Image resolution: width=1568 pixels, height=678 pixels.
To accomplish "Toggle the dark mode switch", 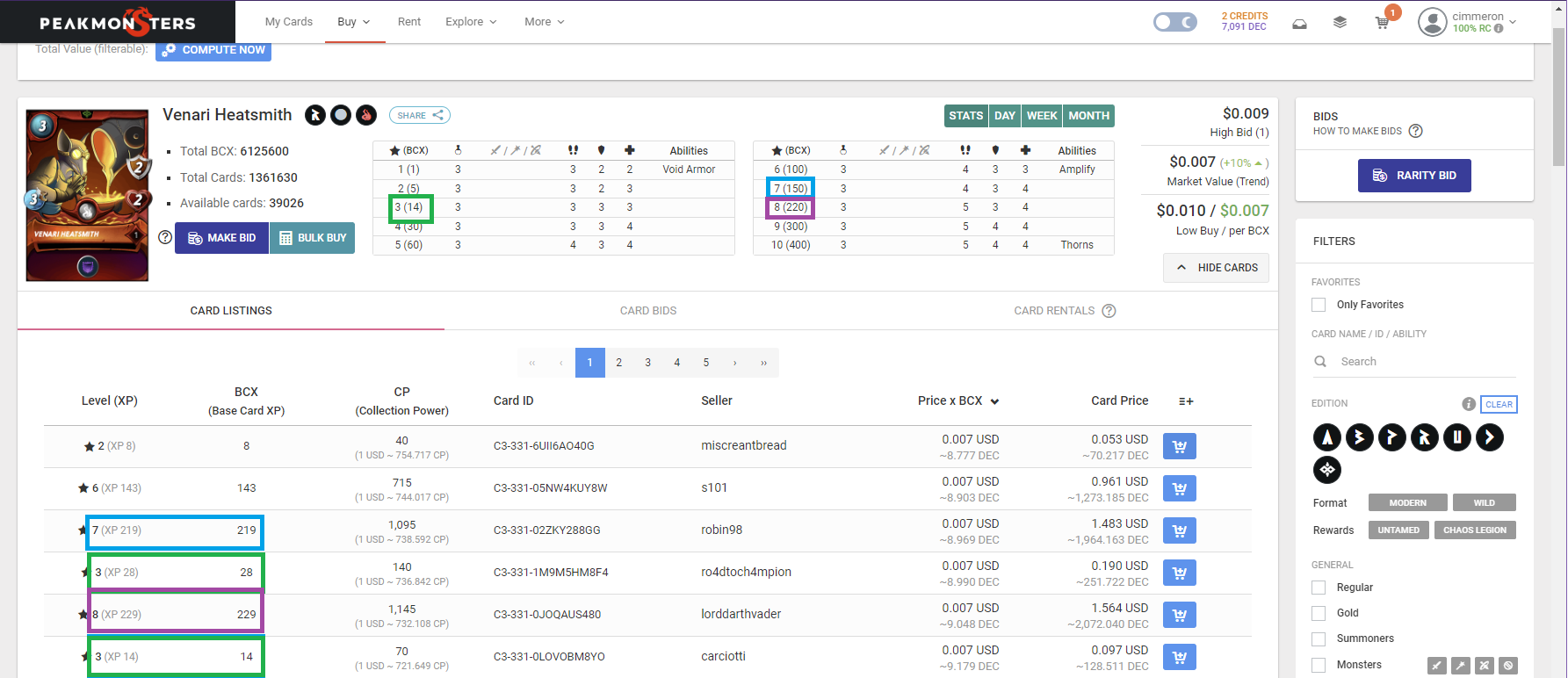I will [1174, 22].
